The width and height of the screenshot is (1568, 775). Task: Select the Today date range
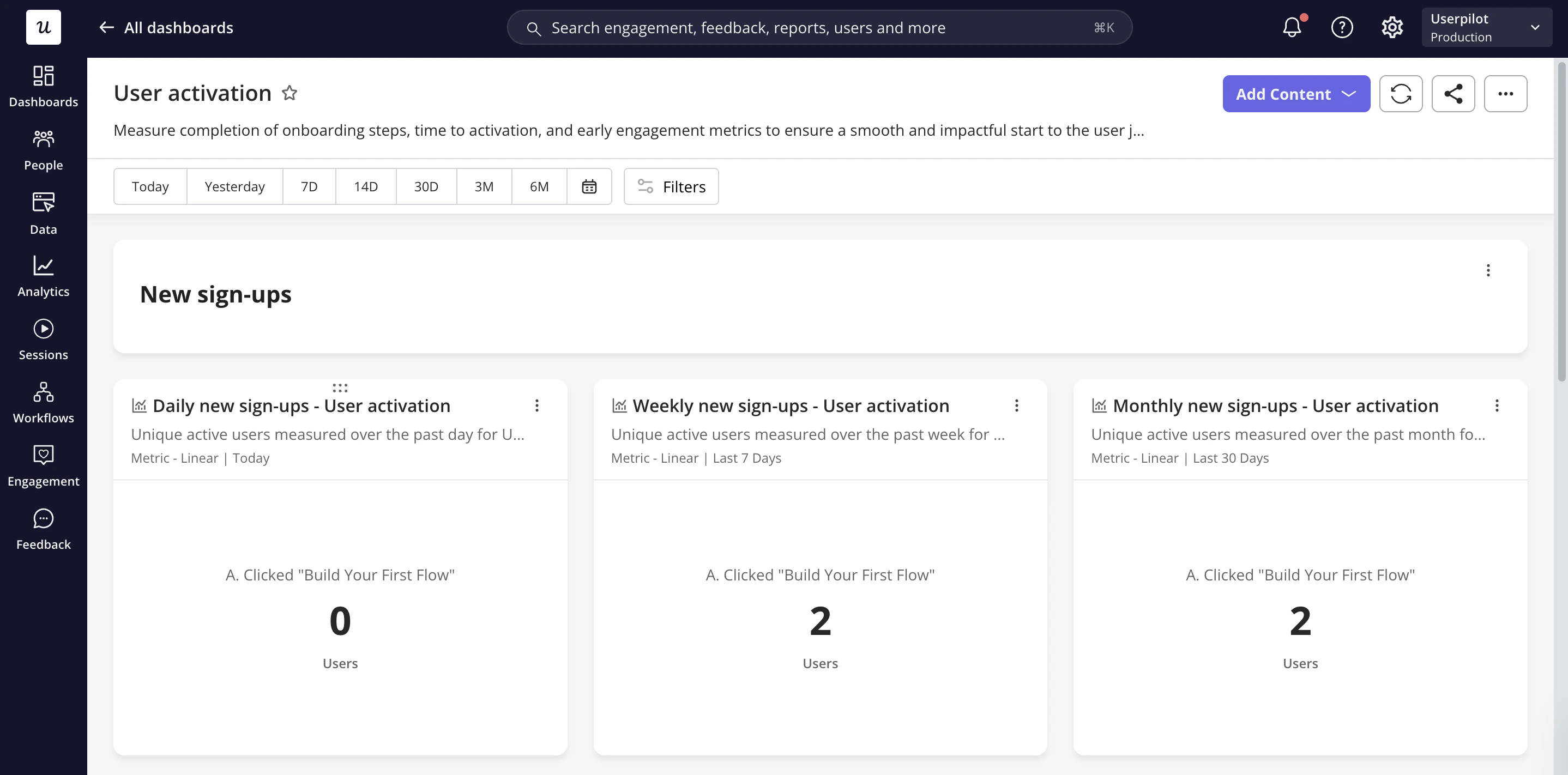click(150, 186)
